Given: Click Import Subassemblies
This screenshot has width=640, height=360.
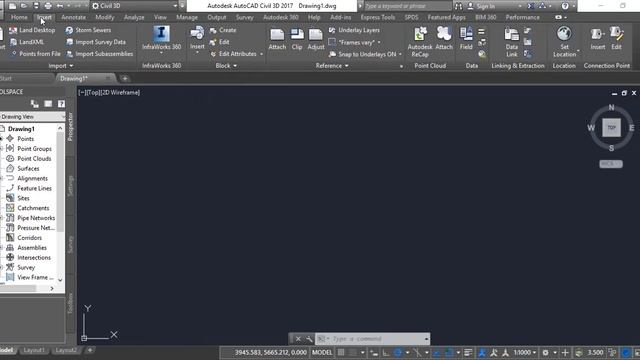Looking at the screenshot, I should pyautogui.click(x=99, y=54).
